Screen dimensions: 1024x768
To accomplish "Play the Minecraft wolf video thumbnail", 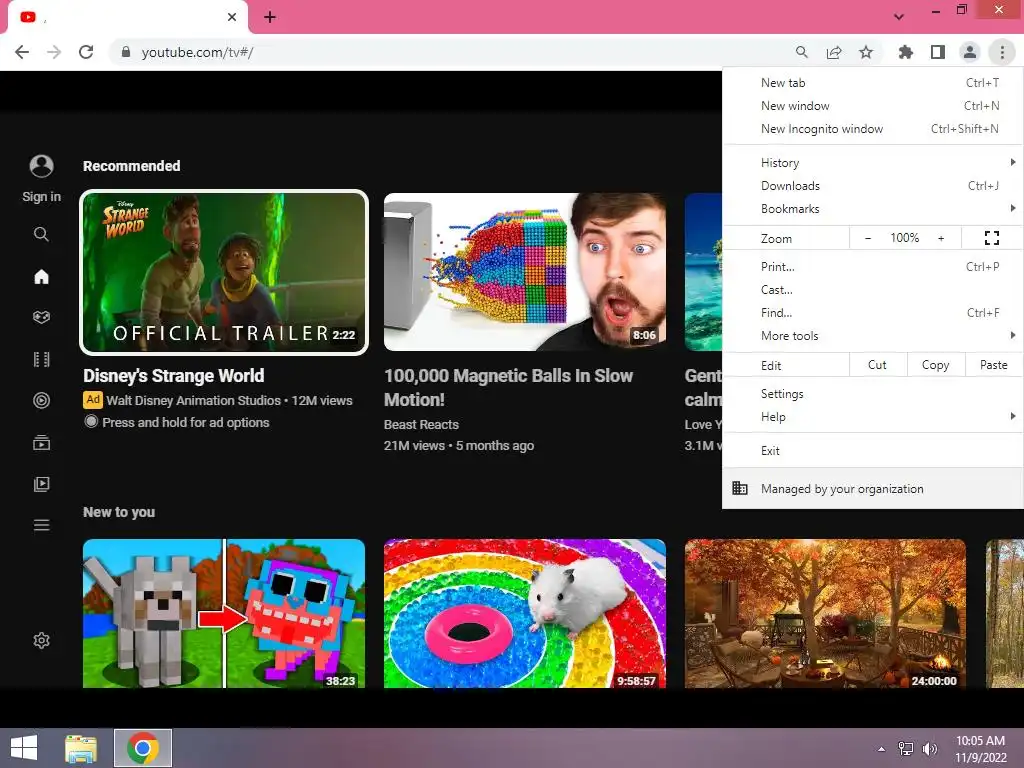I will [224, 614].
